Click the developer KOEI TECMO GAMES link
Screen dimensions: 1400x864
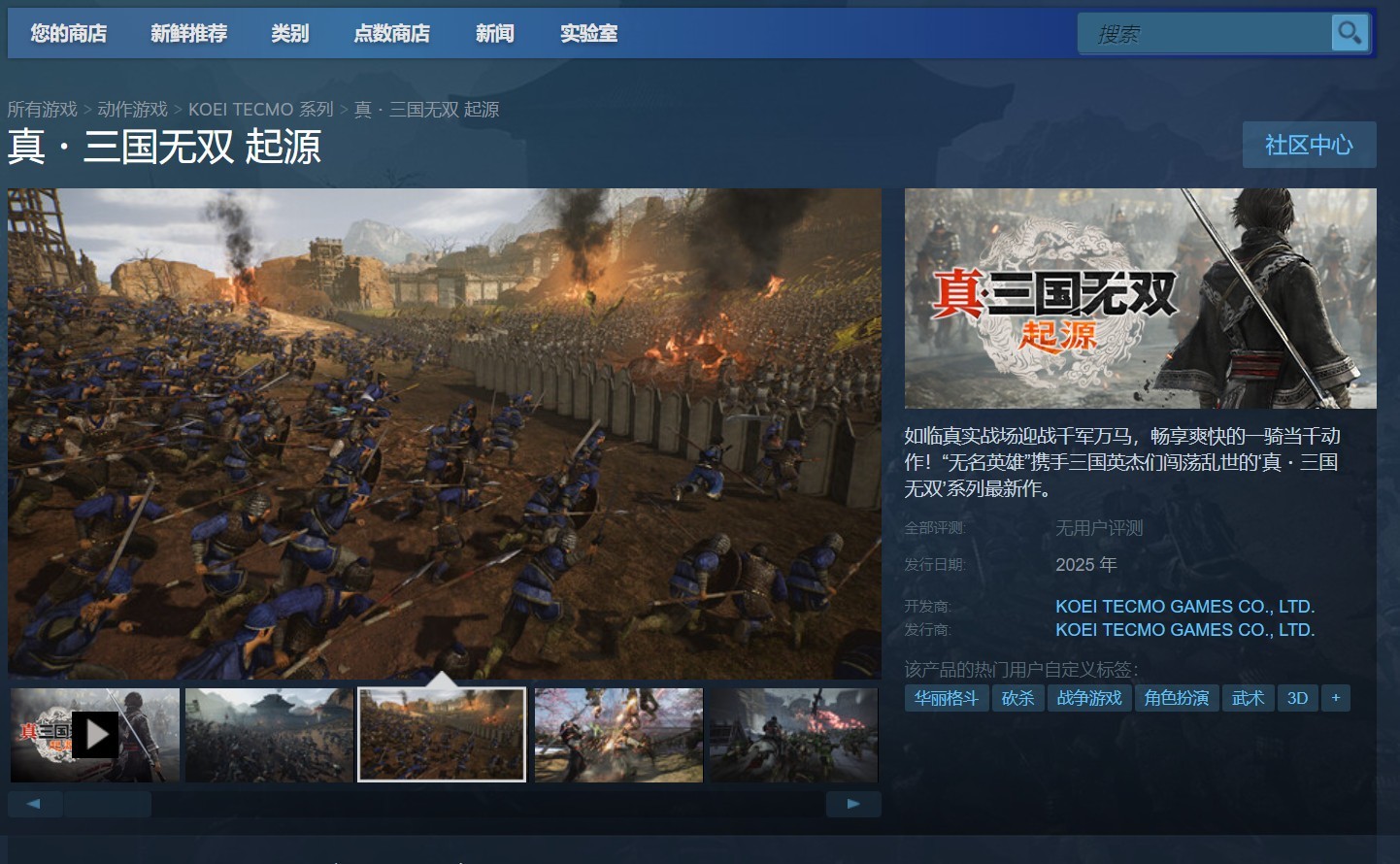(1184, 606)
